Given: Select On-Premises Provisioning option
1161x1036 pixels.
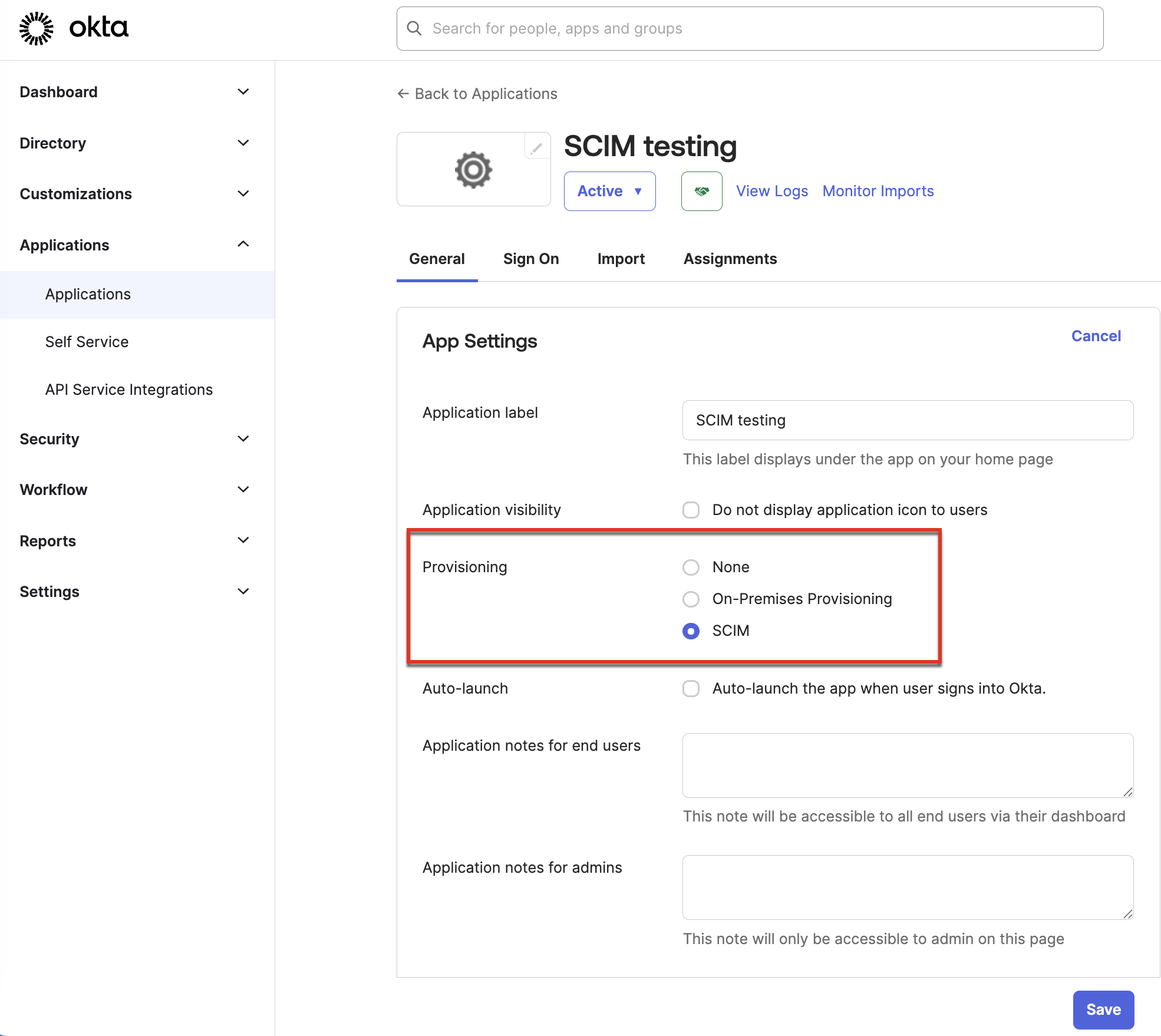Looking at the screenshot, I should pyautogui.click(x=690, y=599).
